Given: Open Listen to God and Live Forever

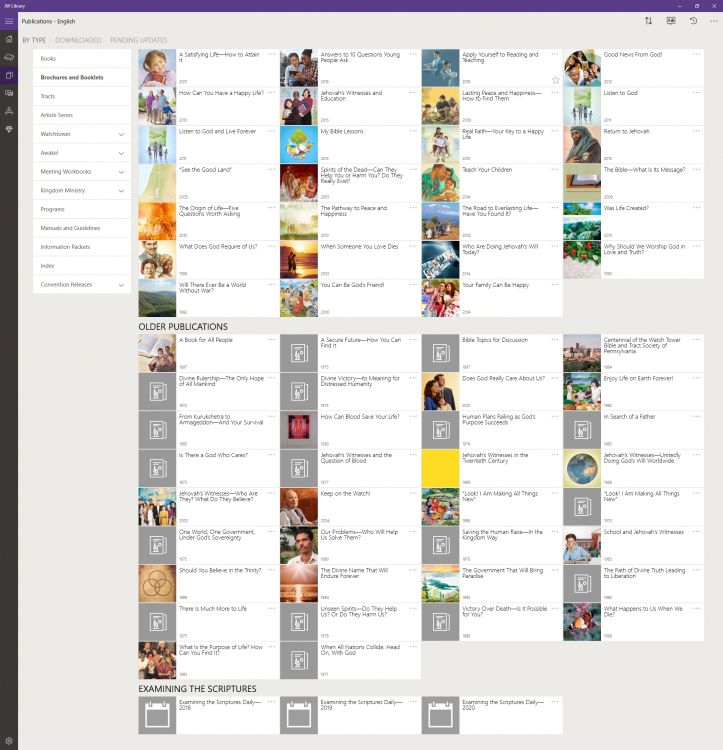Looking at the screenshot, I should 208,144.
